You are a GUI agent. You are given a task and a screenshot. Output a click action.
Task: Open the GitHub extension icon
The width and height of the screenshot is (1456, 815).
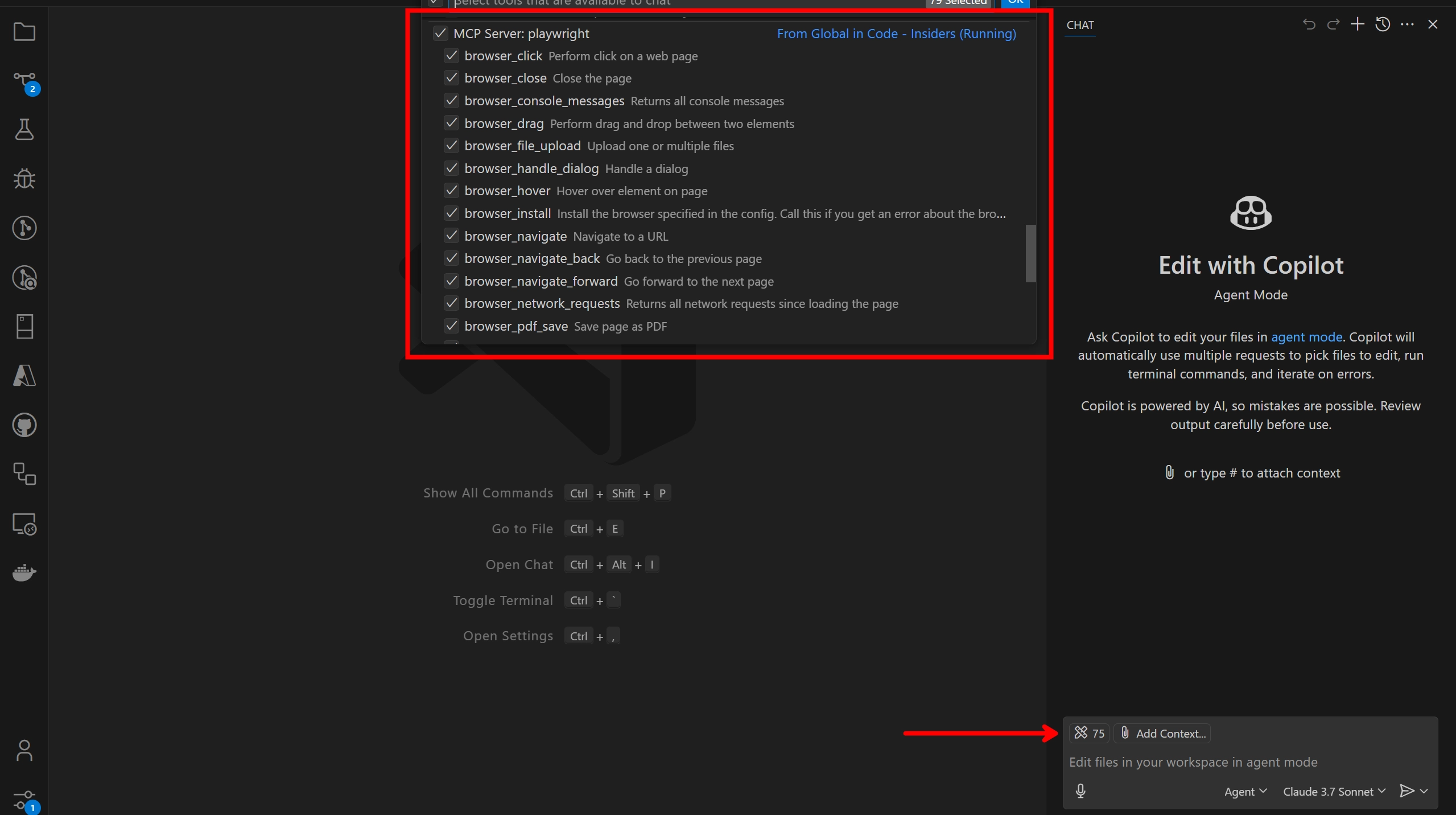(24, 425)
